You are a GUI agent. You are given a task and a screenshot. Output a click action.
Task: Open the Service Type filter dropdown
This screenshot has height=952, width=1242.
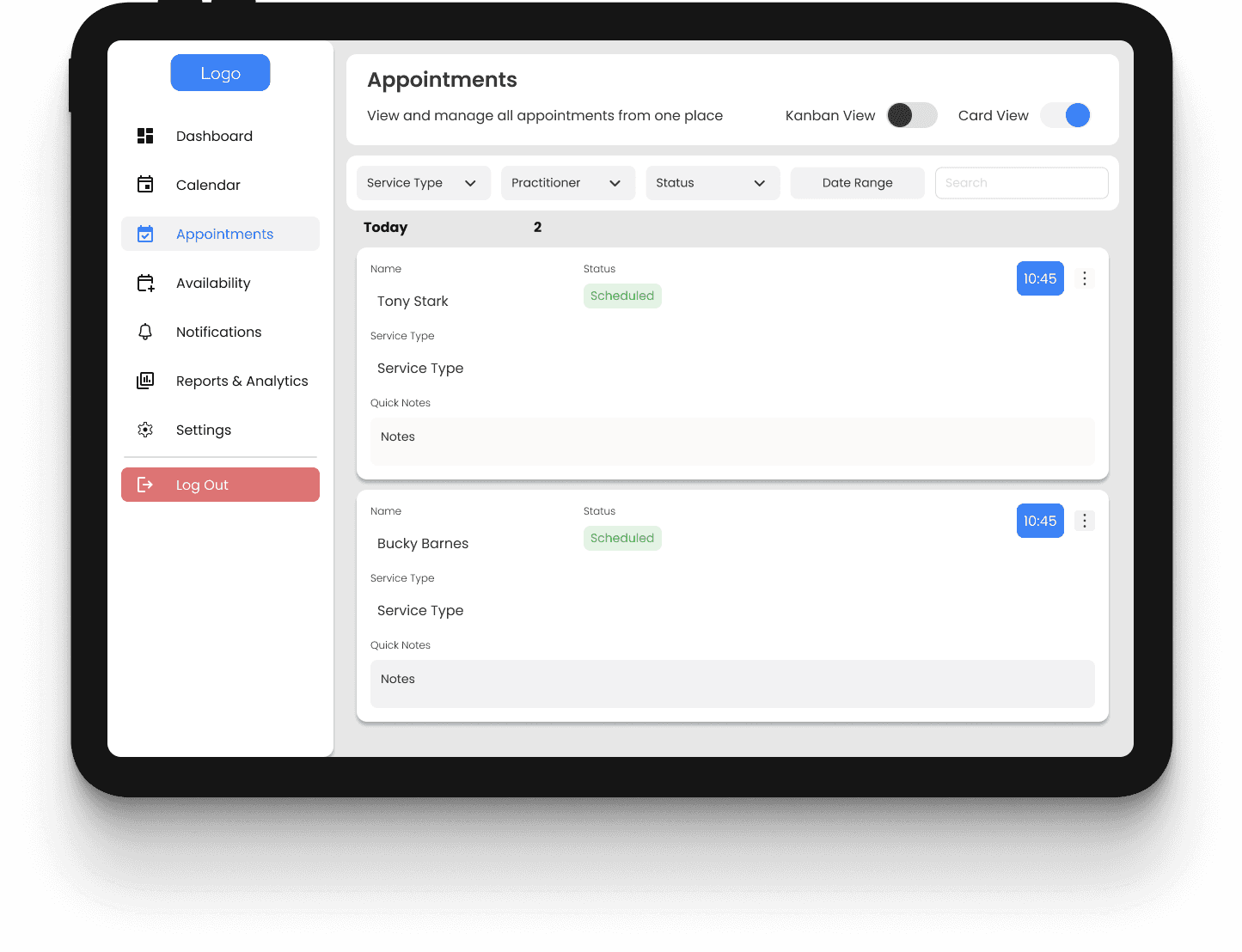[423, 182]
